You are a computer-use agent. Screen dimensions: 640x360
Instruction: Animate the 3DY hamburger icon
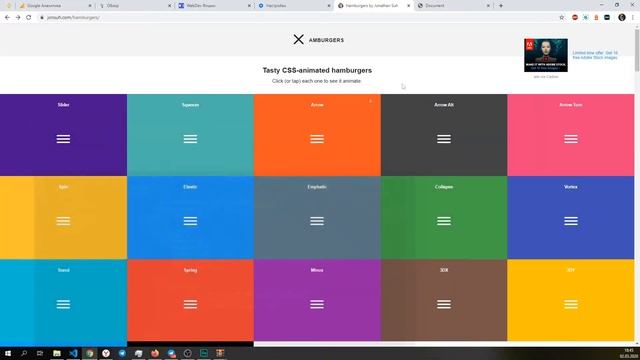571,304
